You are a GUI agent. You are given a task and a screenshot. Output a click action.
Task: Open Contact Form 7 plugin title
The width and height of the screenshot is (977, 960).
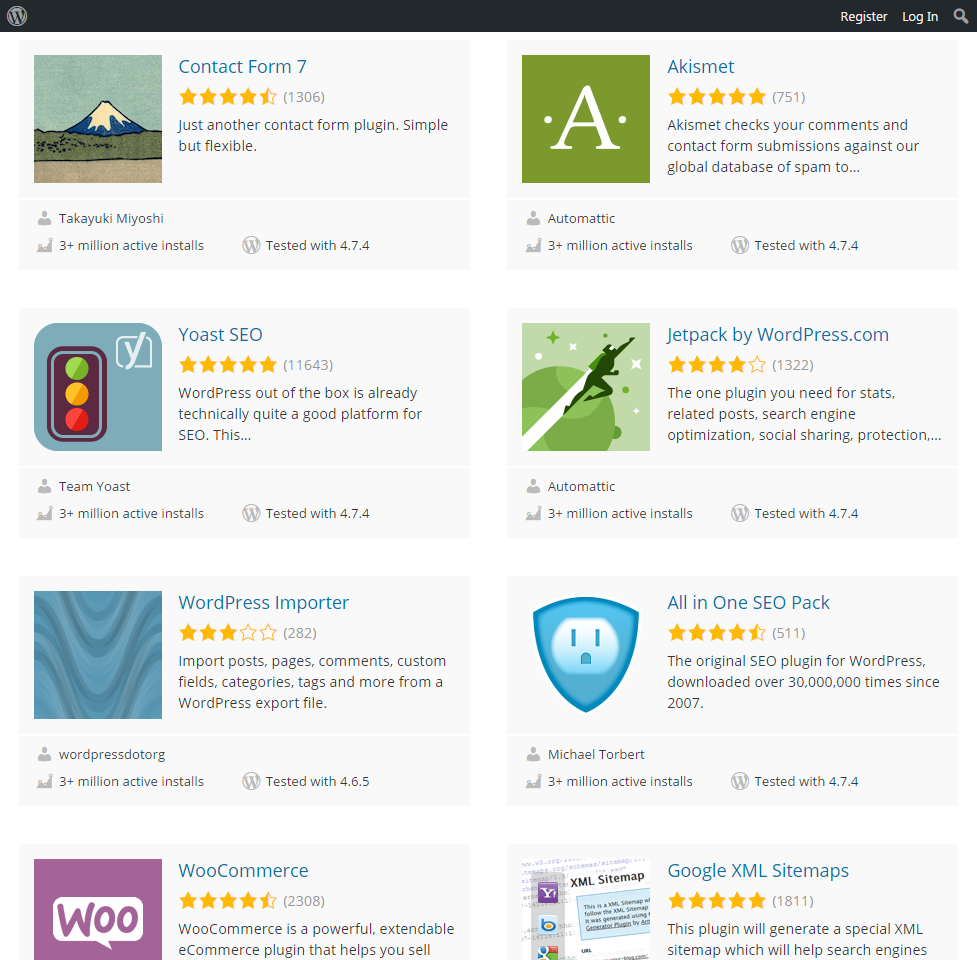242,67
